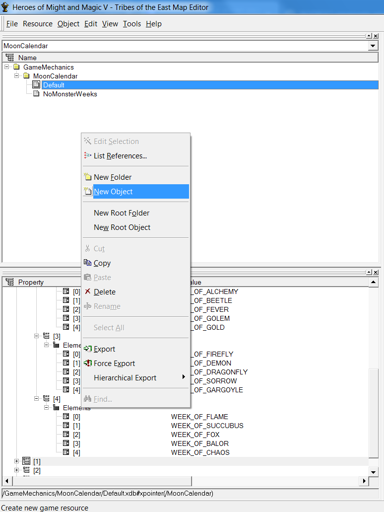Collapse the Elements node under [4]
The width and height of the screenshot is (384, 512).
point(46,407)
